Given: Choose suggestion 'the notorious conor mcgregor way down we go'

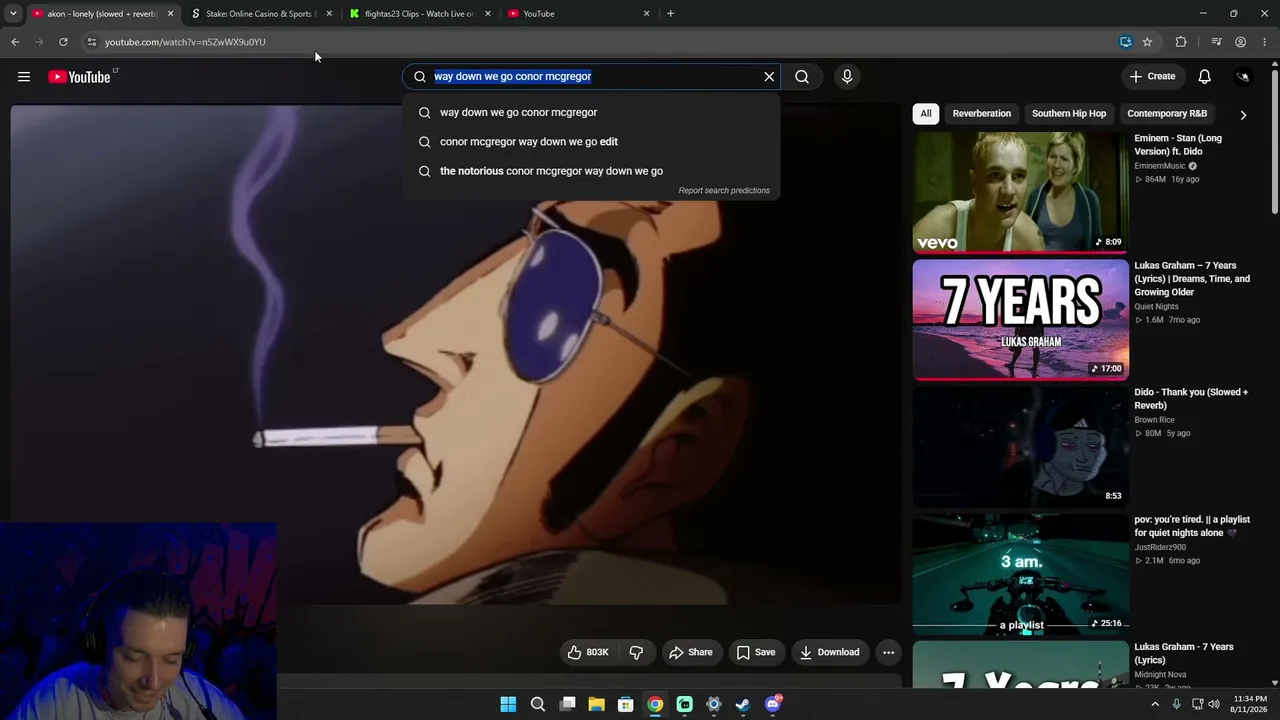Looking at the screenshot, I should pyautogui.click(x=591, y=171).
